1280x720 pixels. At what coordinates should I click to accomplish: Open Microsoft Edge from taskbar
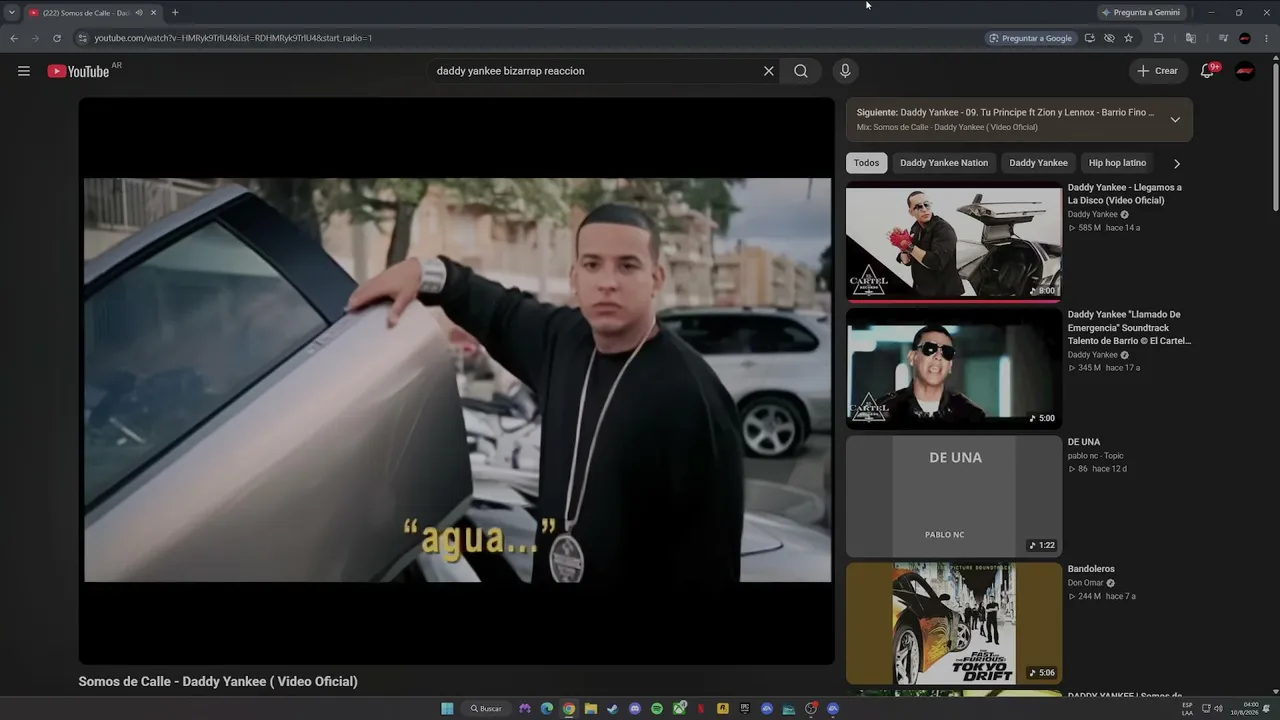(547, 709)
